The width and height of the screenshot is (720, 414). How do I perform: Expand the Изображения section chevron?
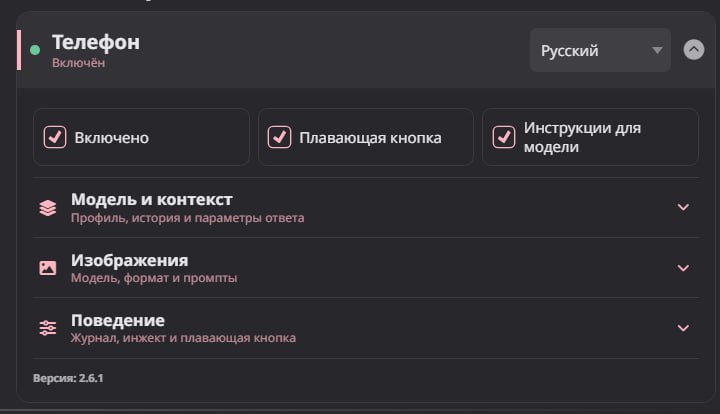[x=683, y=268]
